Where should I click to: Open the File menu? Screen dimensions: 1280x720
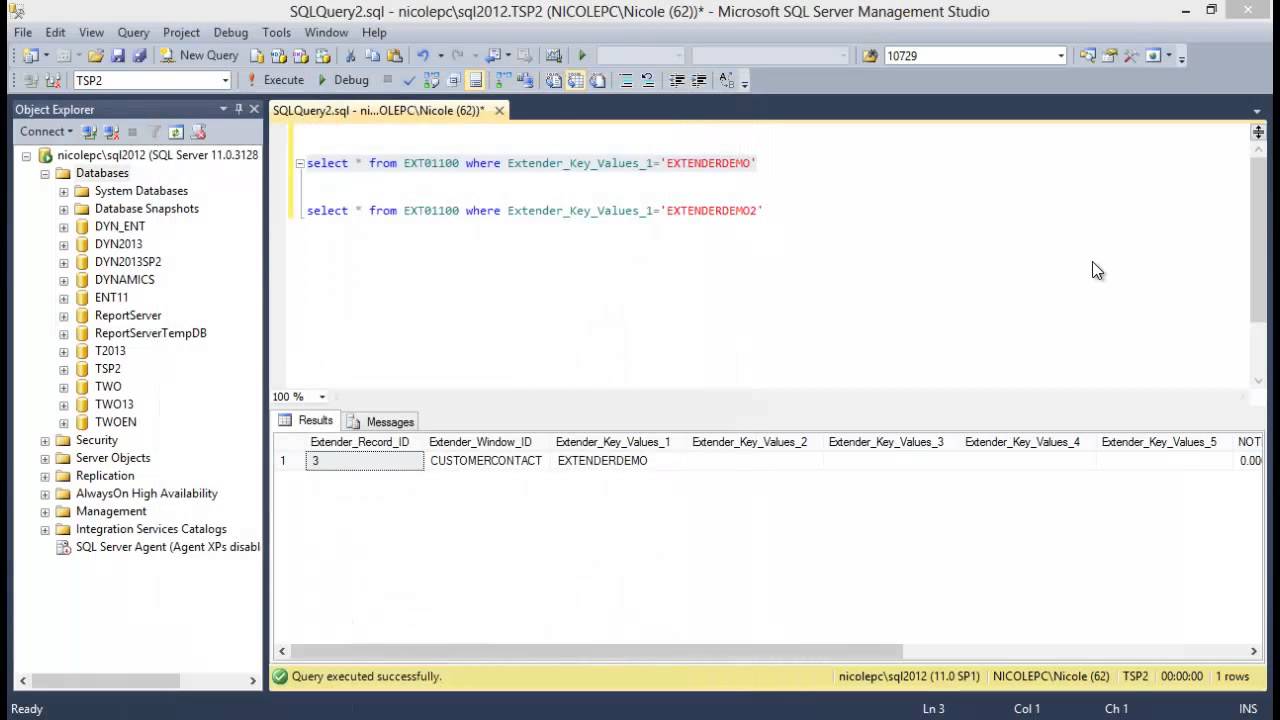(23, 32)
